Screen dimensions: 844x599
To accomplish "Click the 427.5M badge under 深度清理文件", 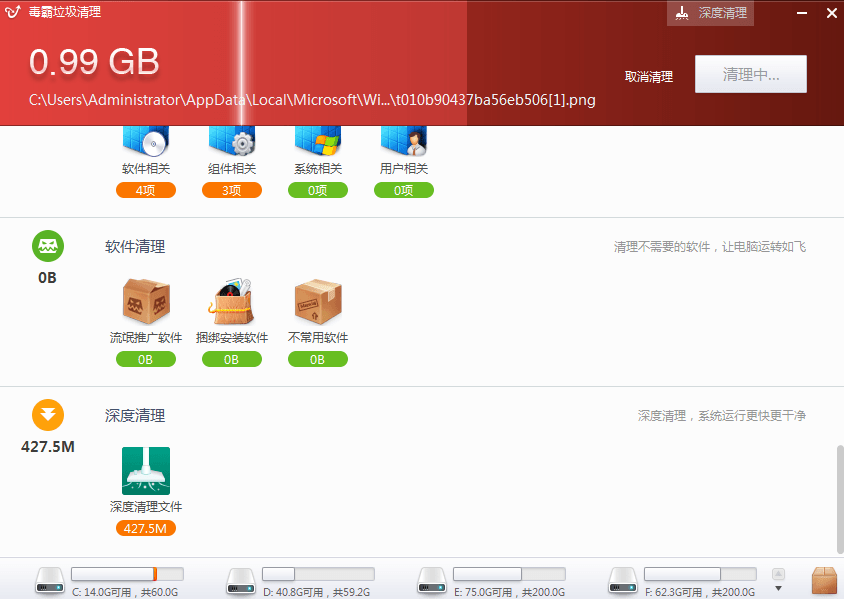I will click(146, 527).
